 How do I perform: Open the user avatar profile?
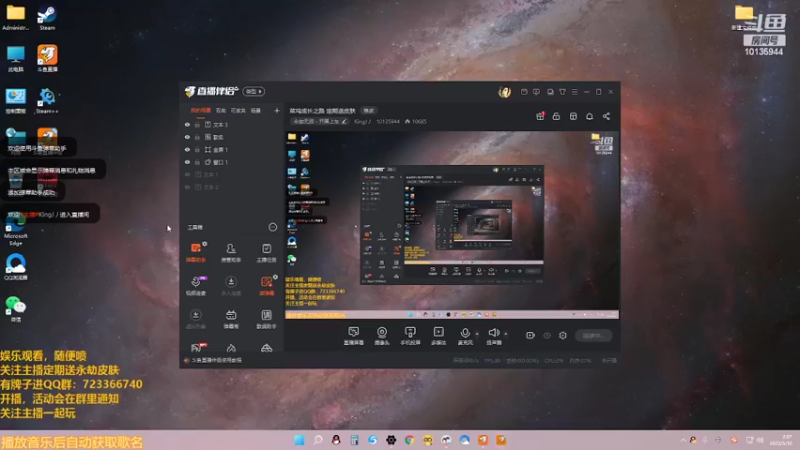pyautogui.click(x=505, y=92)
